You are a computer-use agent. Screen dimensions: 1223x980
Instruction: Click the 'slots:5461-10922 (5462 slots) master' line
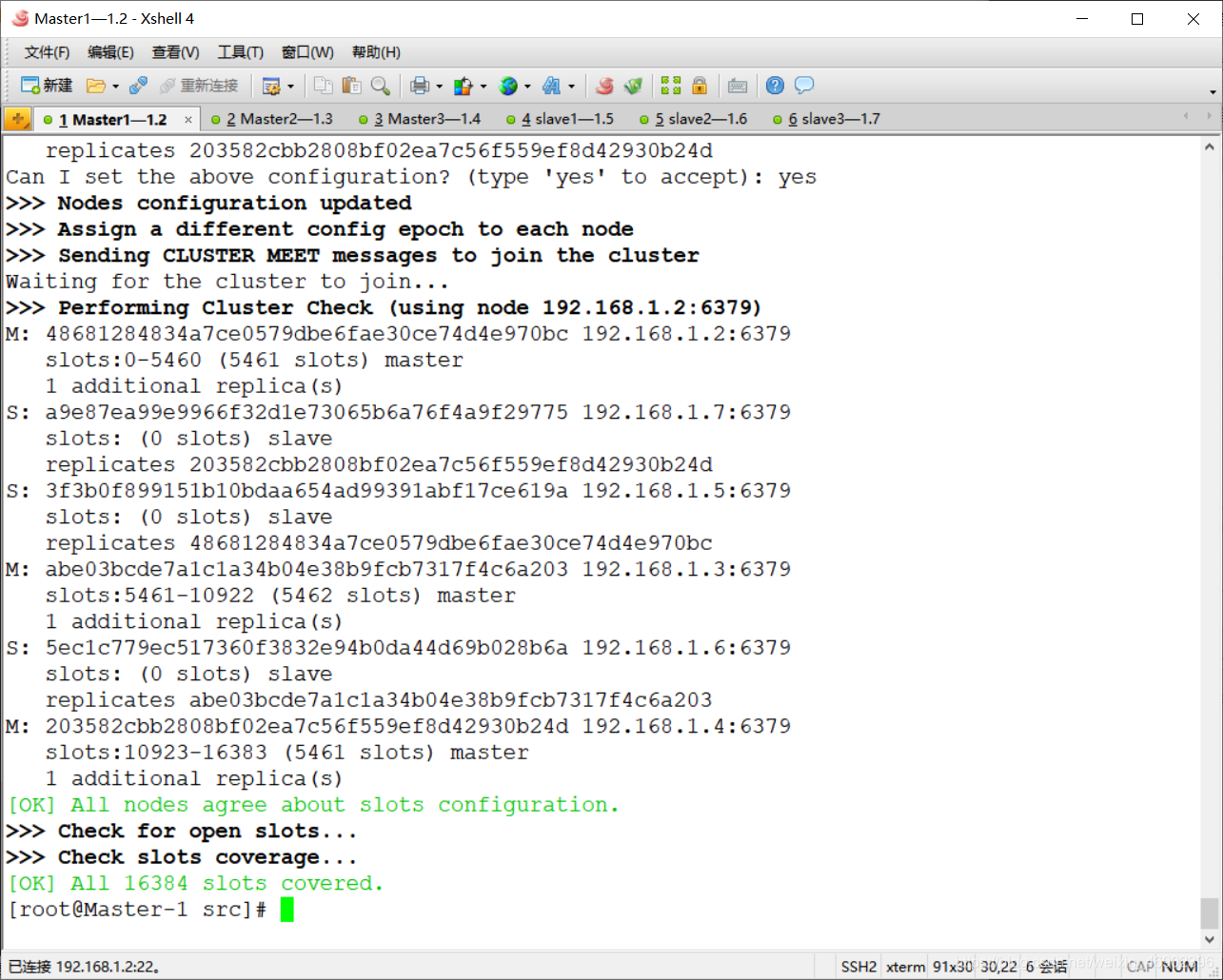coord(281,596)
